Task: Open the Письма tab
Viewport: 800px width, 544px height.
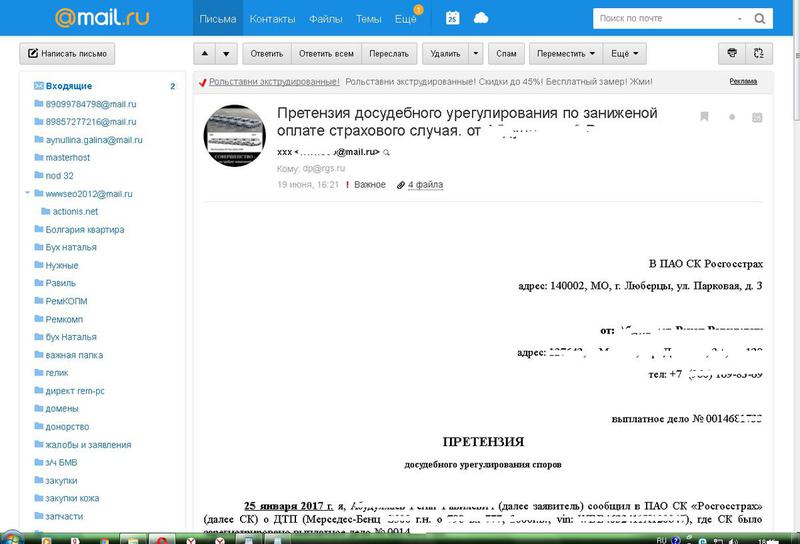Action: (218, 19)
